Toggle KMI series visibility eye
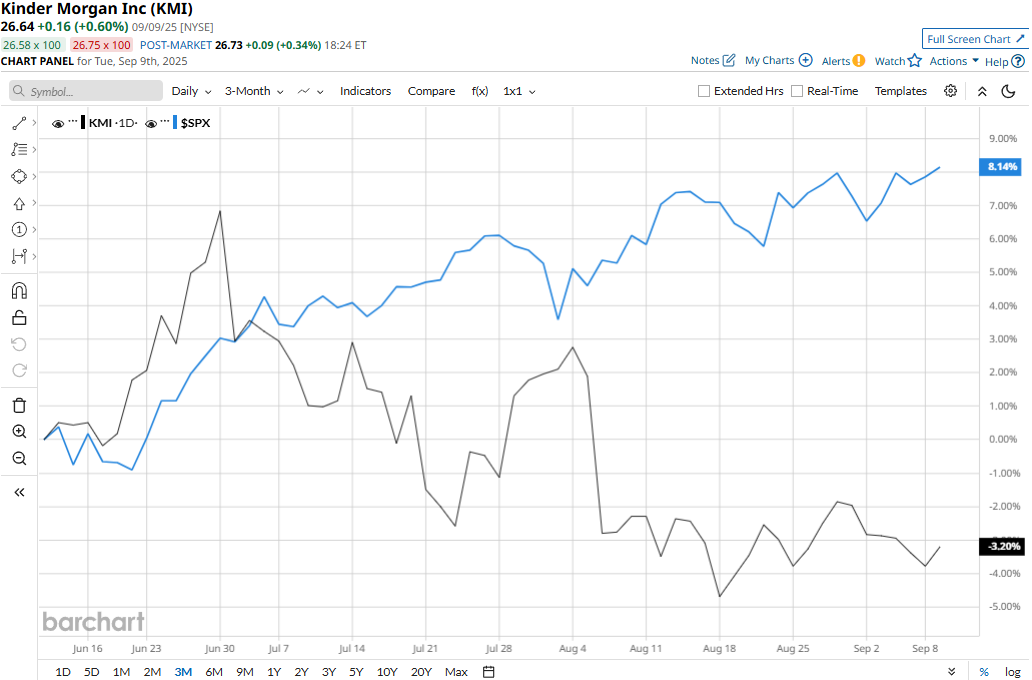The width and height of the screenshot is (1032, 680). coord(58,124)
